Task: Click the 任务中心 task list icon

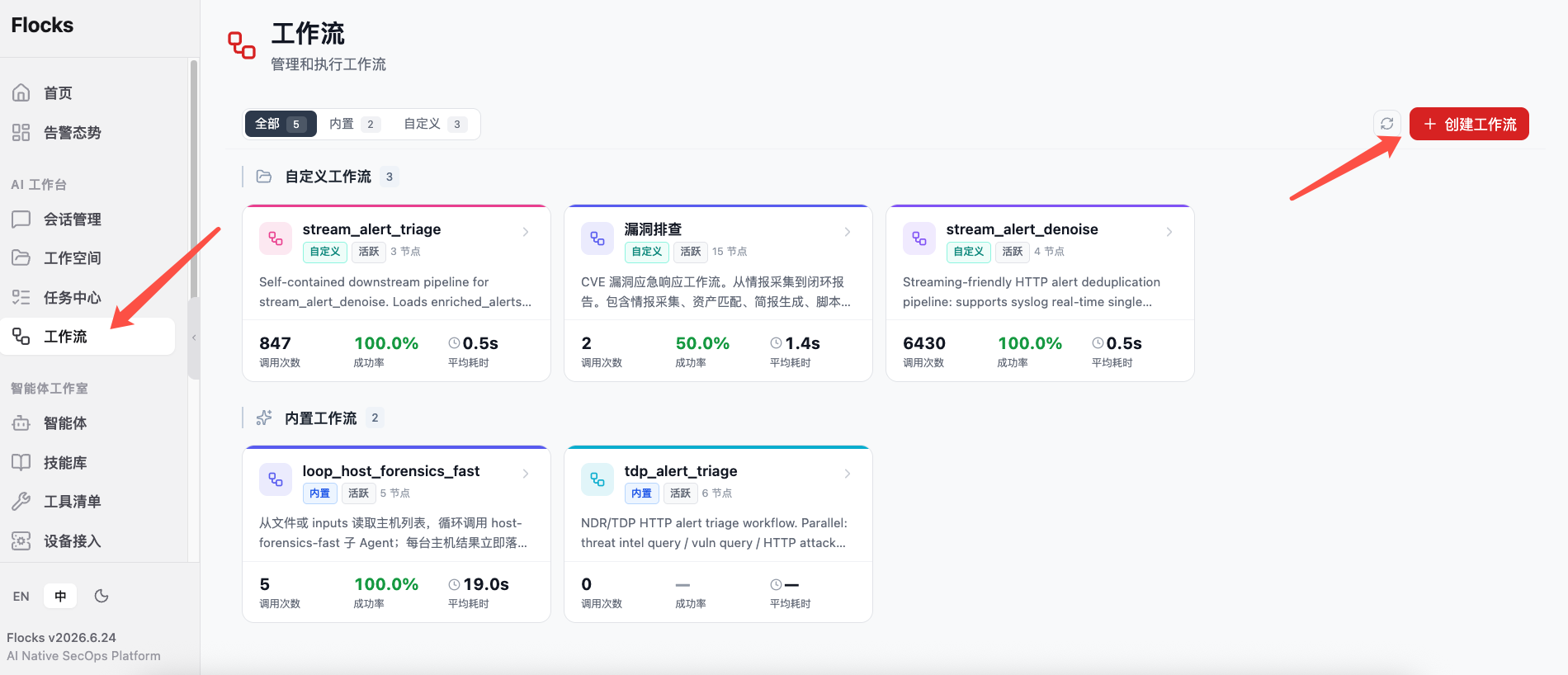Action: pyautogui.click(x=21, y=297)
